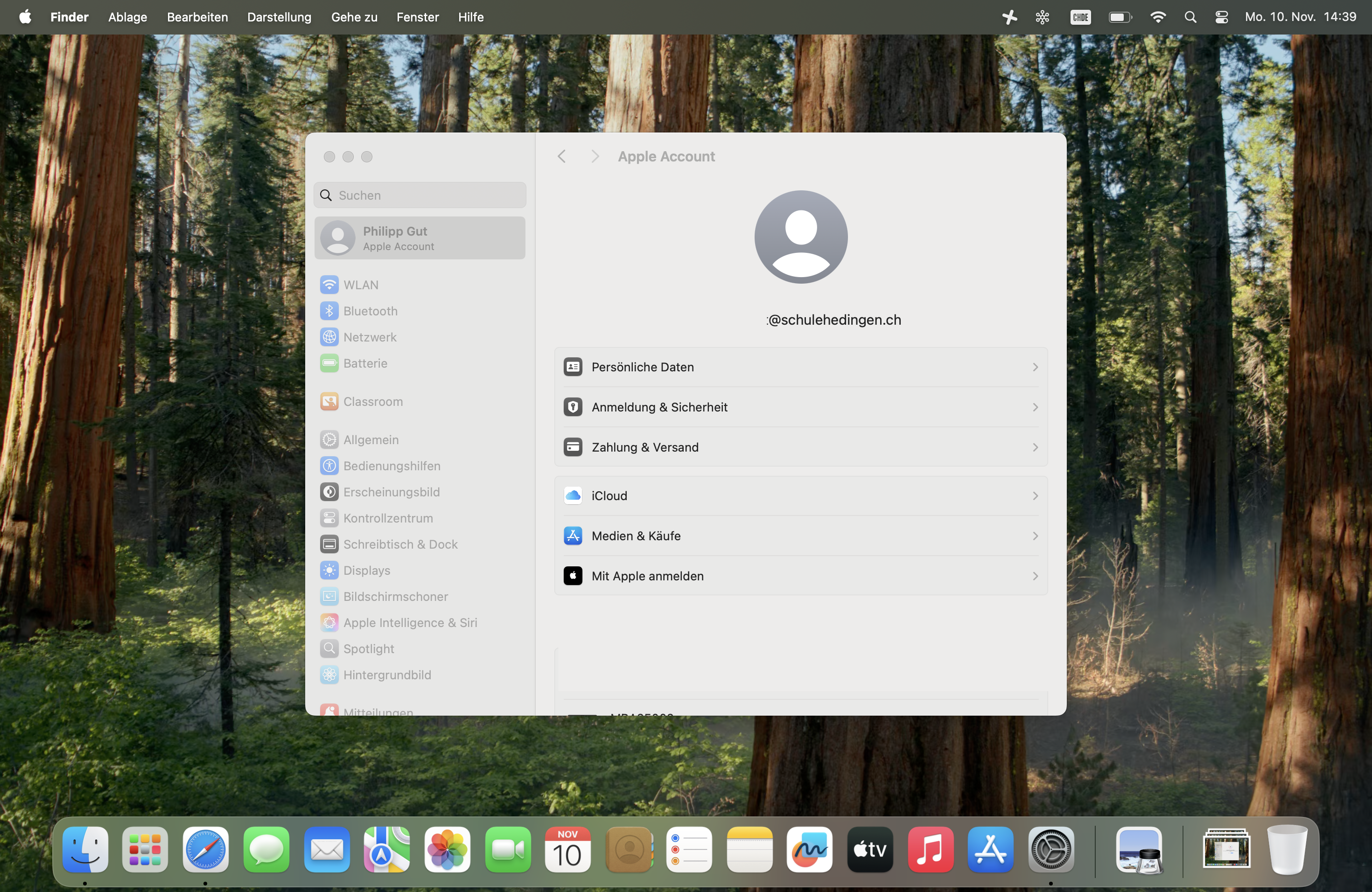1372x892 pixels.
Task: Open the Gehe zu menu
Action: [354, 17]
